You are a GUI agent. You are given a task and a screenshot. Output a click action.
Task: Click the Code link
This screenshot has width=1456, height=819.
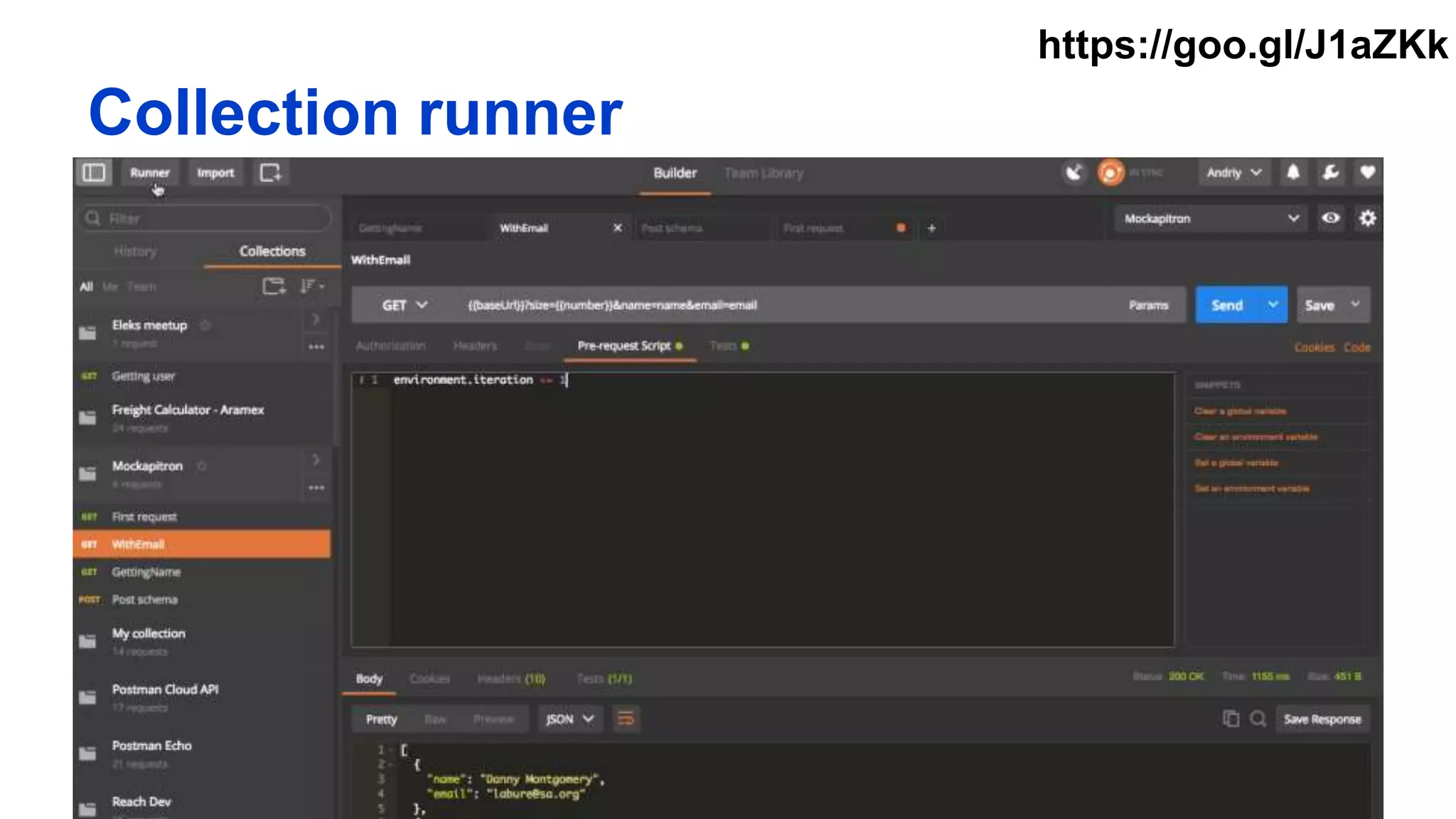click(x=1356, y=348)
